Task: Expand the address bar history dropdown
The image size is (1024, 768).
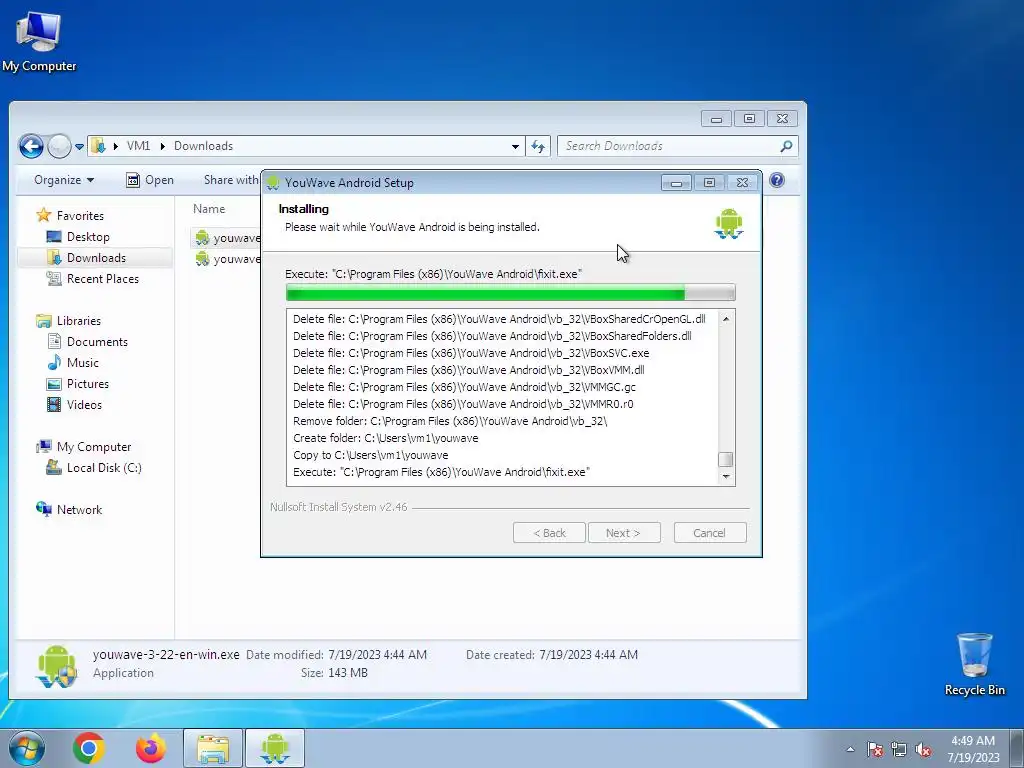Action: pyautogui.click(x=515, y=146)
